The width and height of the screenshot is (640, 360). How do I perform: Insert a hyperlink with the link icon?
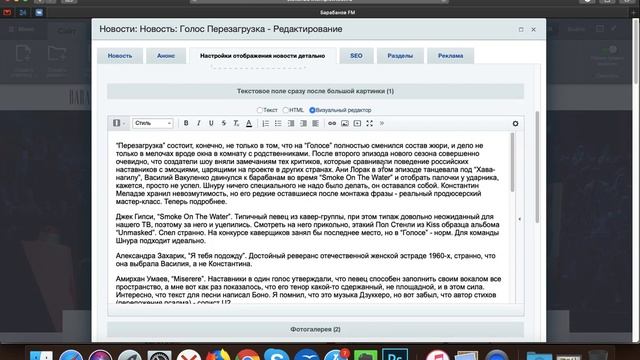332,123
